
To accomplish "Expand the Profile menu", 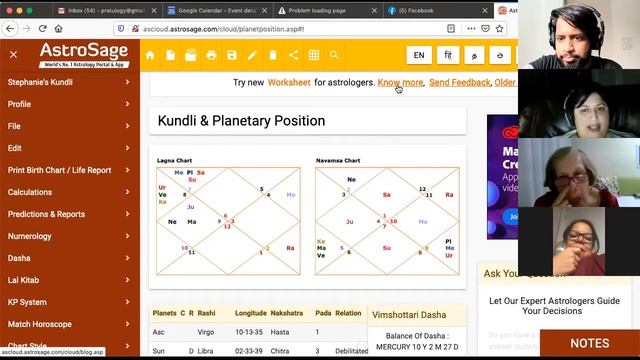I will tap(70, 104).
